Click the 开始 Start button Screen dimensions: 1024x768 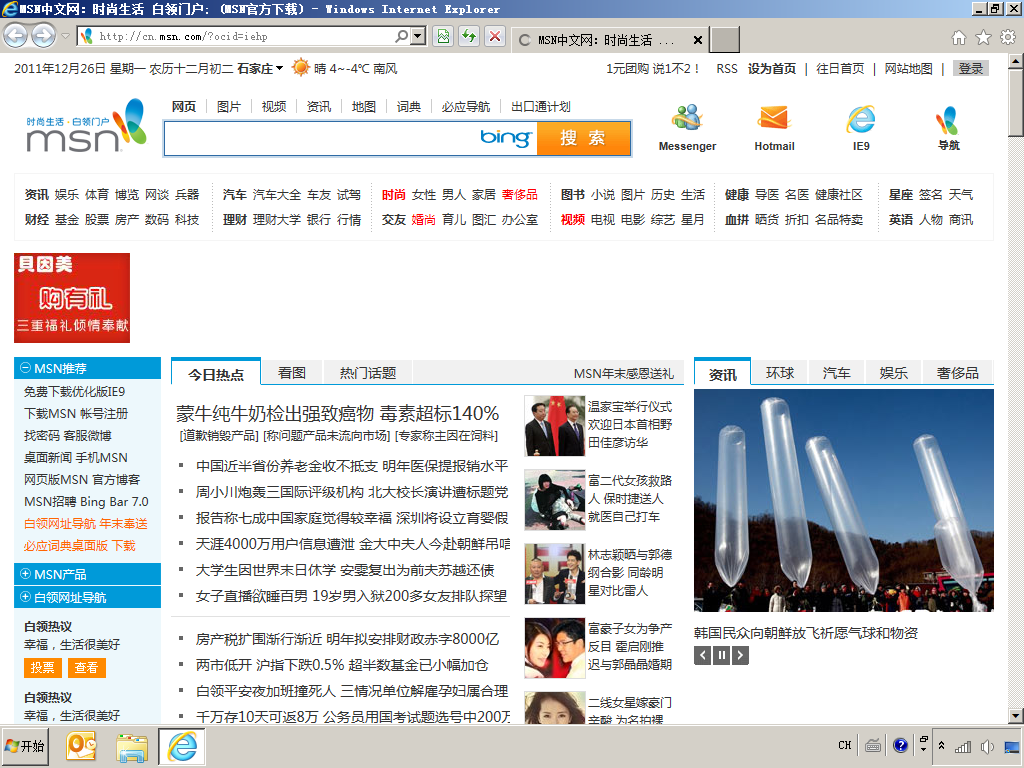point(25,746)
